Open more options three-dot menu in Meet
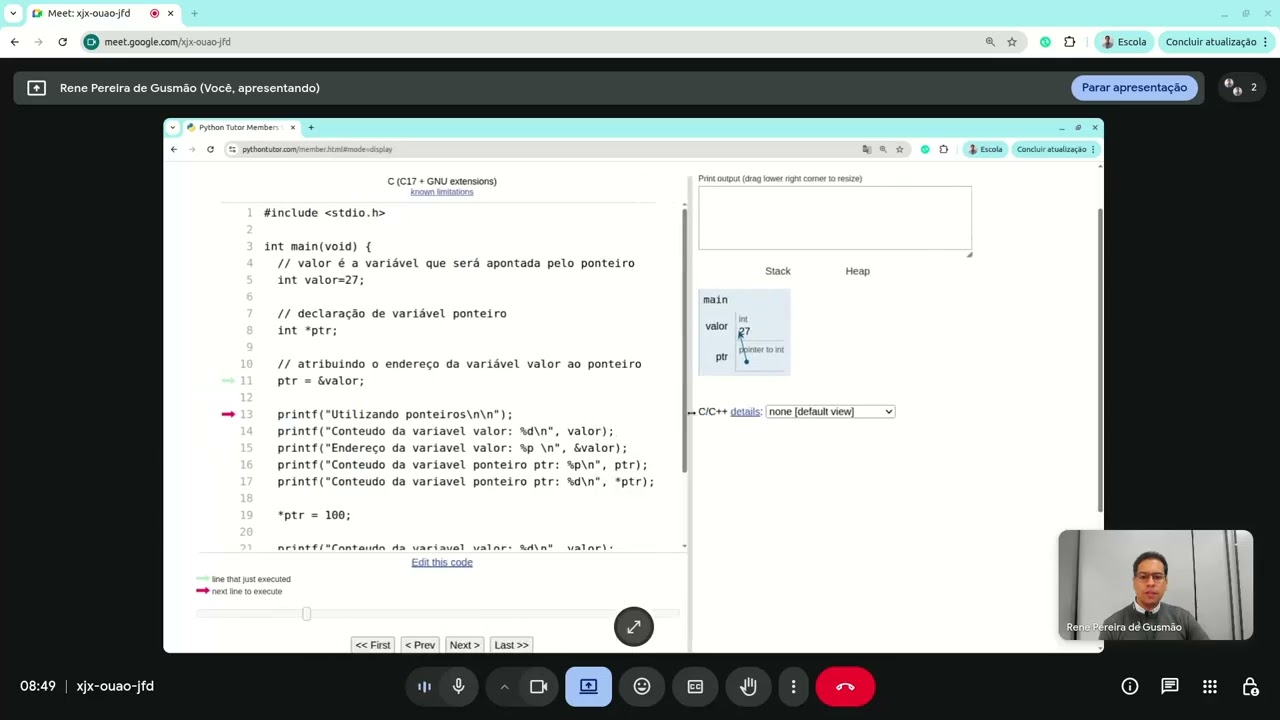 coord(793,686)
